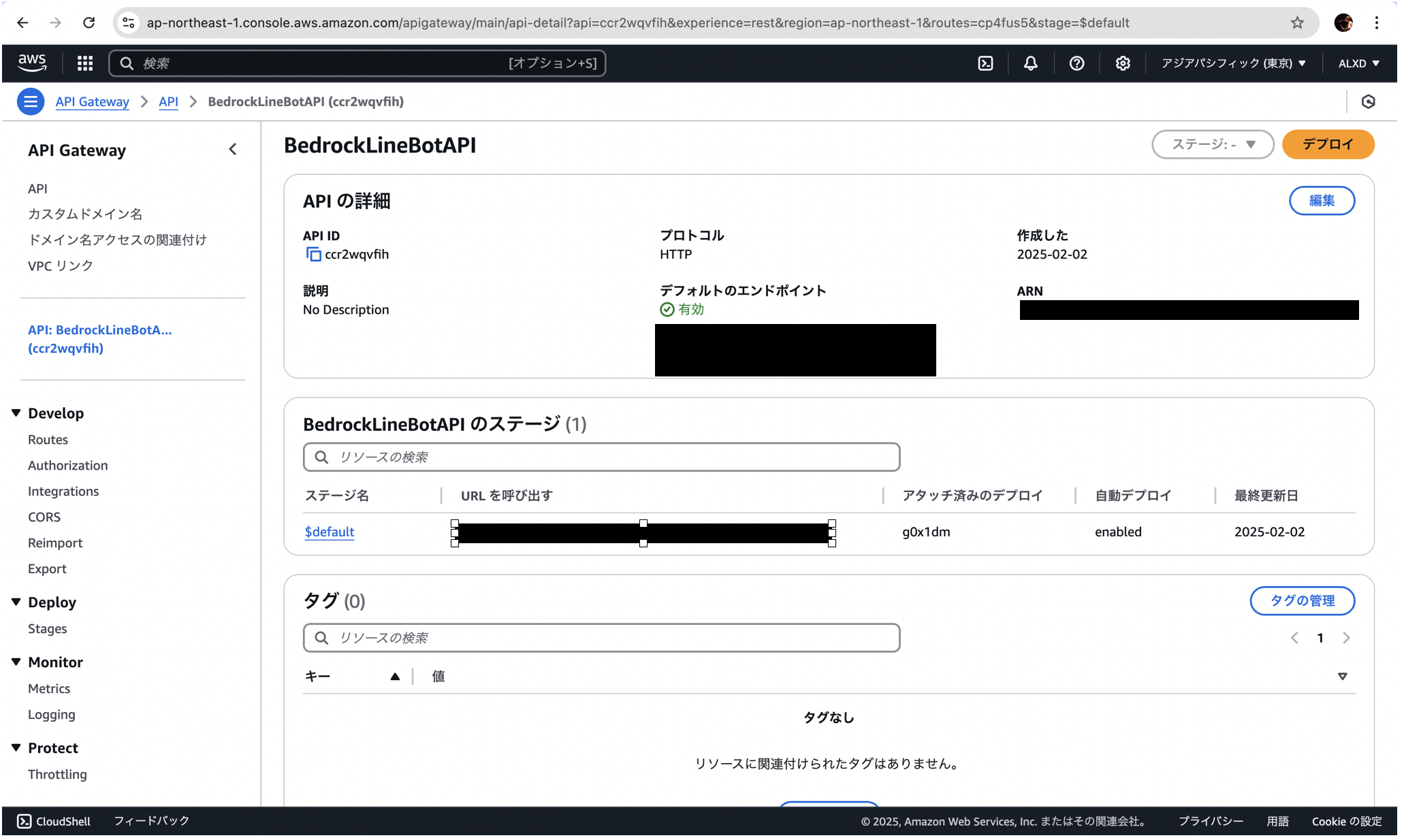Open the AWS services grid menu
The height and width of the screenshot is (840, 1404).
84,63
